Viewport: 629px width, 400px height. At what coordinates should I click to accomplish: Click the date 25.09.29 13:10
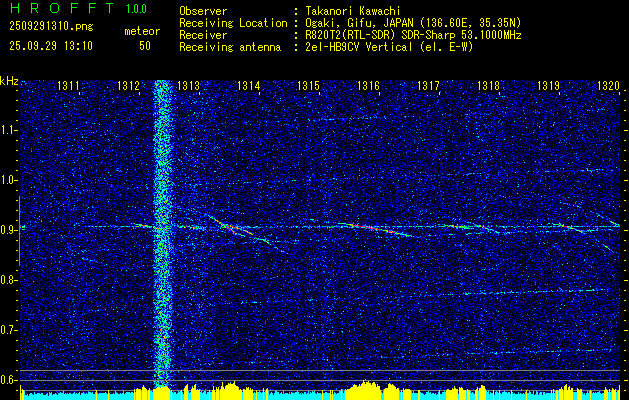point(51,46)
